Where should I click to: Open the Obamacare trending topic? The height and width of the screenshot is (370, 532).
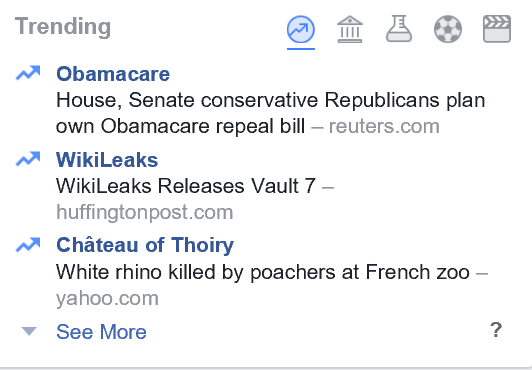[x=113, y=74]
